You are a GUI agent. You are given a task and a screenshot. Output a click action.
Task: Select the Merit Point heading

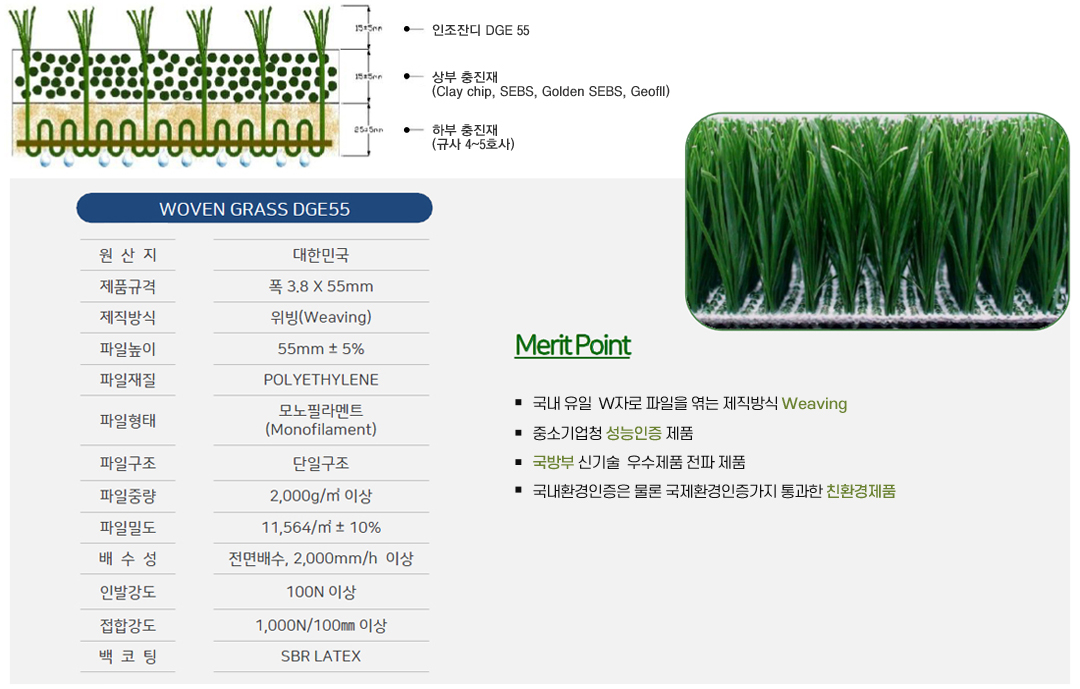tap(573, 345)
